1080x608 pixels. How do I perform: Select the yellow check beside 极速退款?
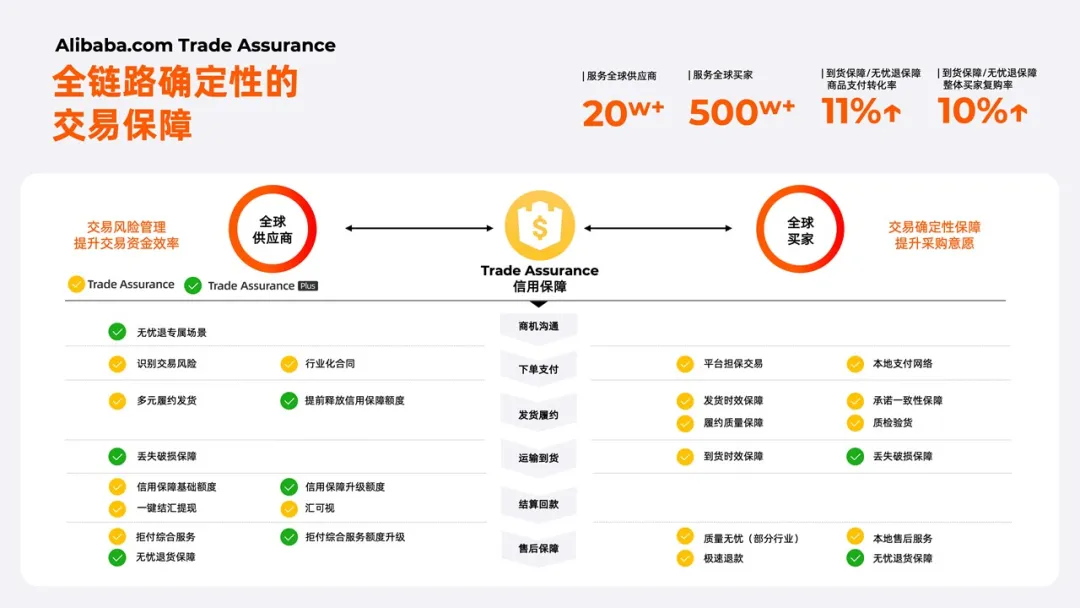(x=685, y=558)
